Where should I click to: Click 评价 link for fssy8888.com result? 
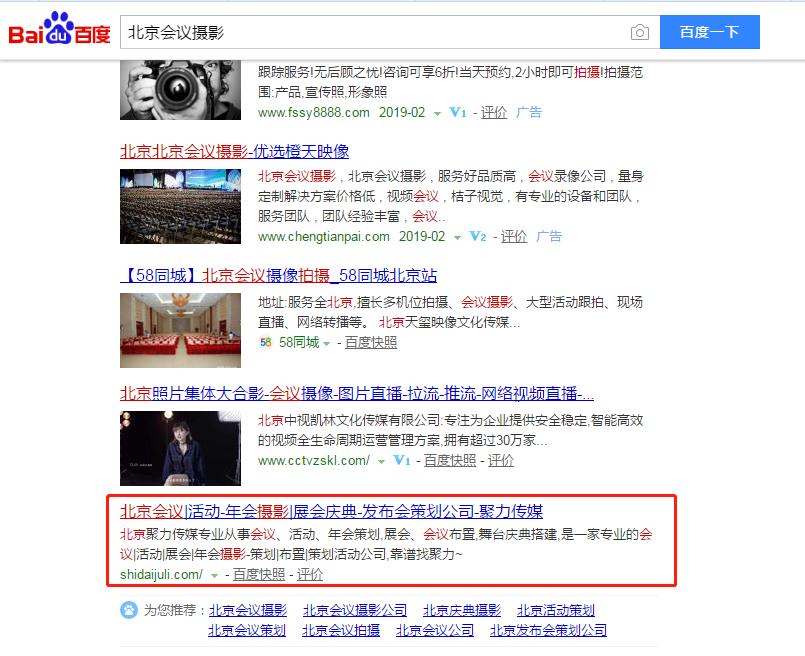click(x=494, y=112)
